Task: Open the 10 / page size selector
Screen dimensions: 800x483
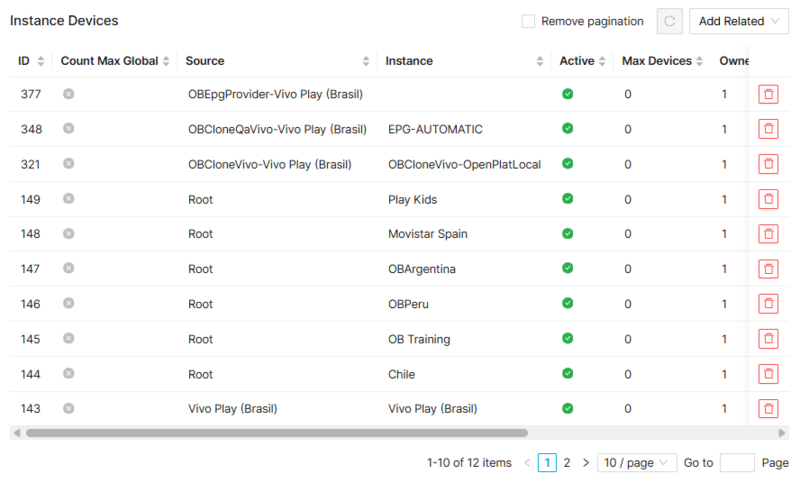Action: pos(637,463)
